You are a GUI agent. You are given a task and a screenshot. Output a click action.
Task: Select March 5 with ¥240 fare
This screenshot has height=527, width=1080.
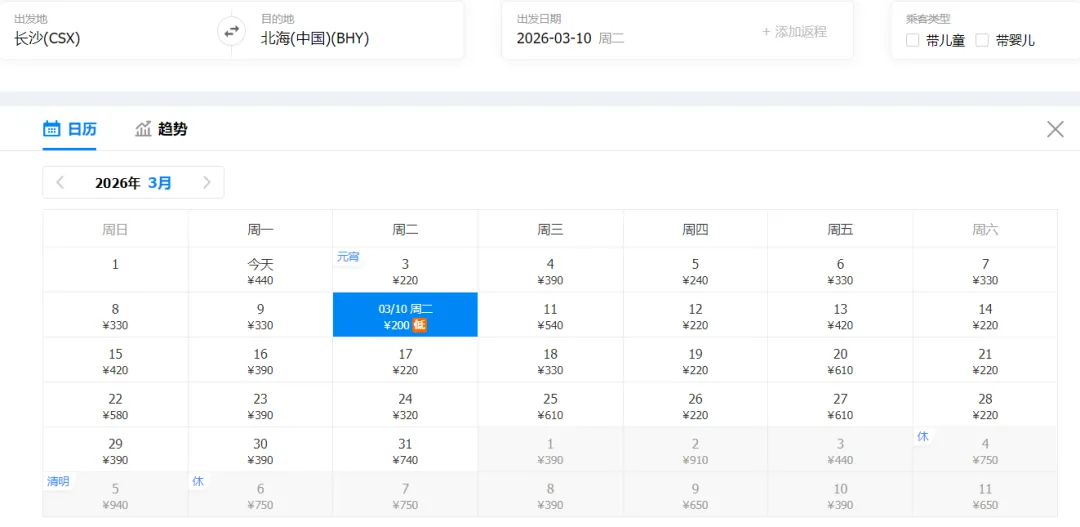tap(696, 271)
